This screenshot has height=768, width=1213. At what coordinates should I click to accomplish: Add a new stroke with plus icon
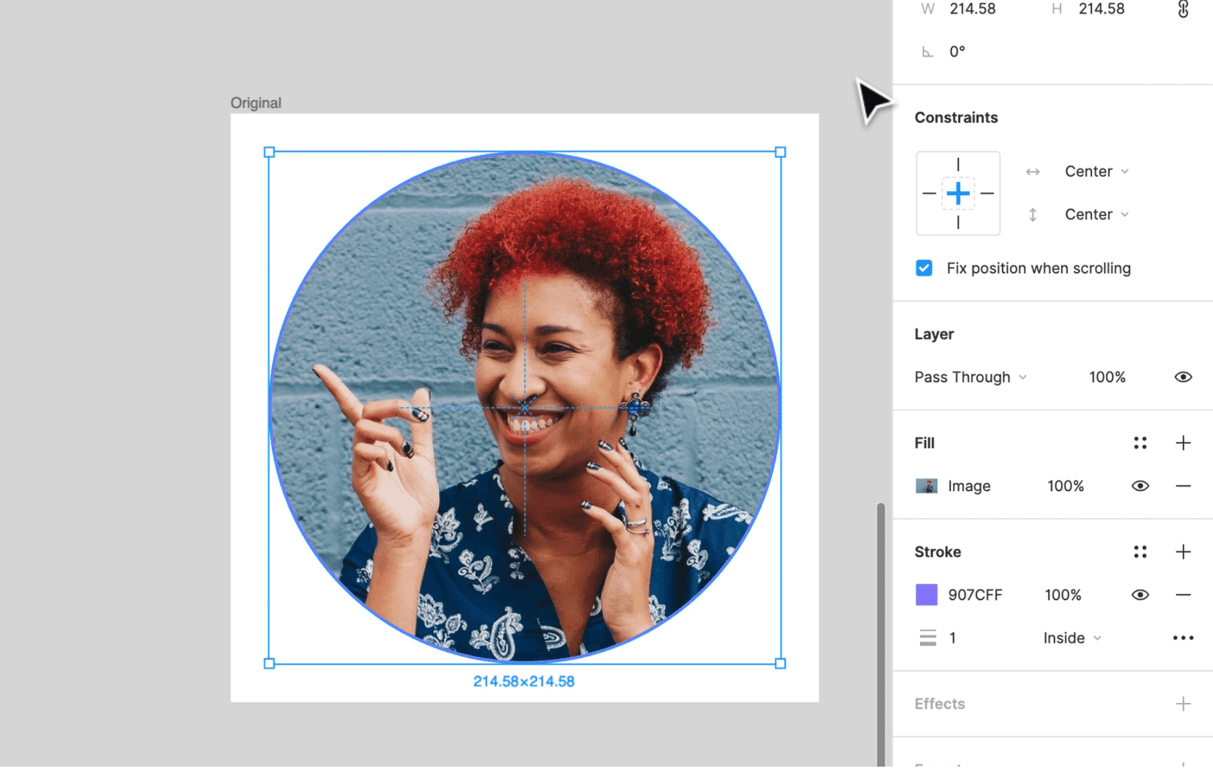(1183, 552)
